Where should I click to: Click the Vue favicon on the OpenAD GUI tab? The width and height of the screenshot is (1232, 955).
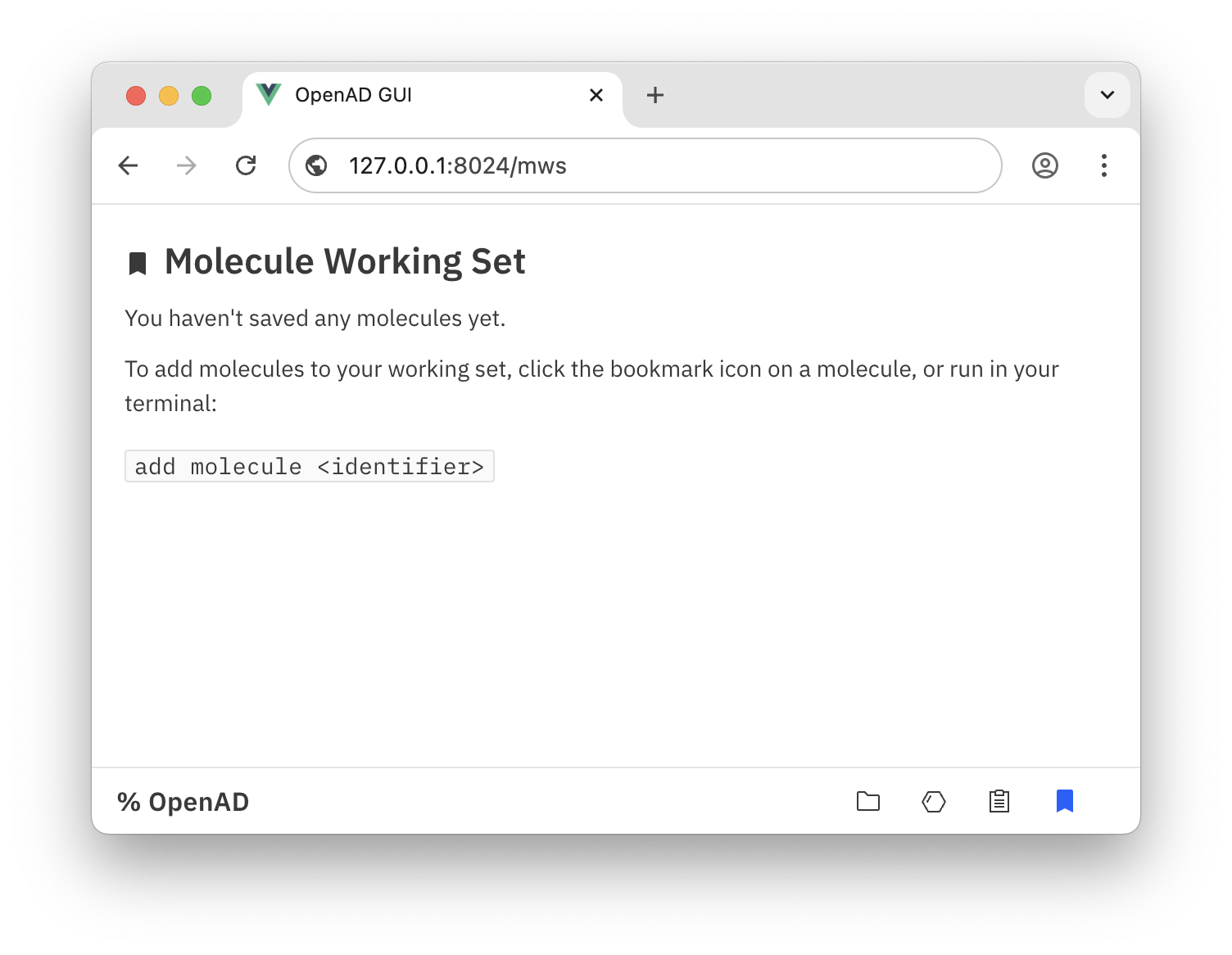(x=269, y=95)
